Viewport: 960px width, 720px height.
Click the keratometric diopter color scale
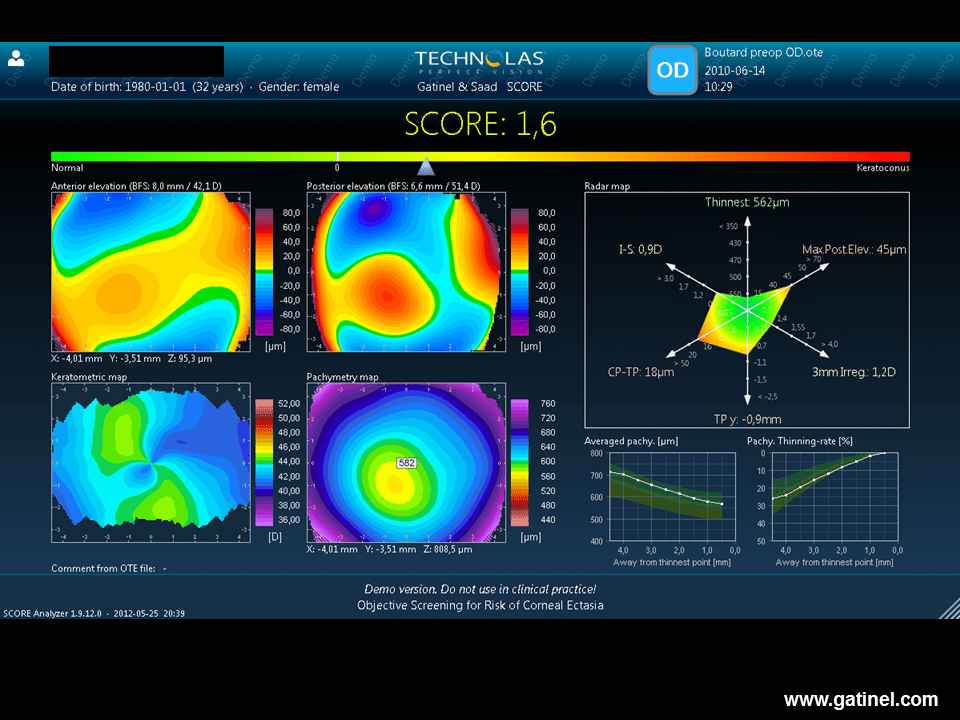(265, 460)
